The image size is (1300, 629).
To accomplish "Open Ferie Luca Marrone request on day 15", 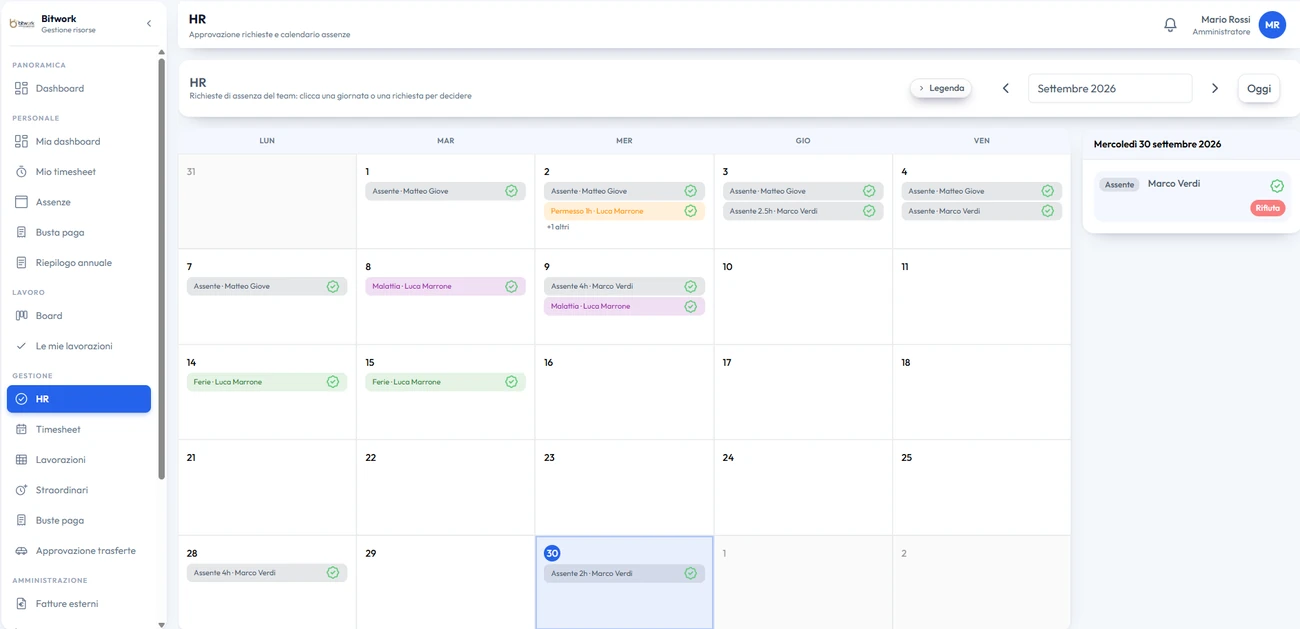I will click(446, 382).
